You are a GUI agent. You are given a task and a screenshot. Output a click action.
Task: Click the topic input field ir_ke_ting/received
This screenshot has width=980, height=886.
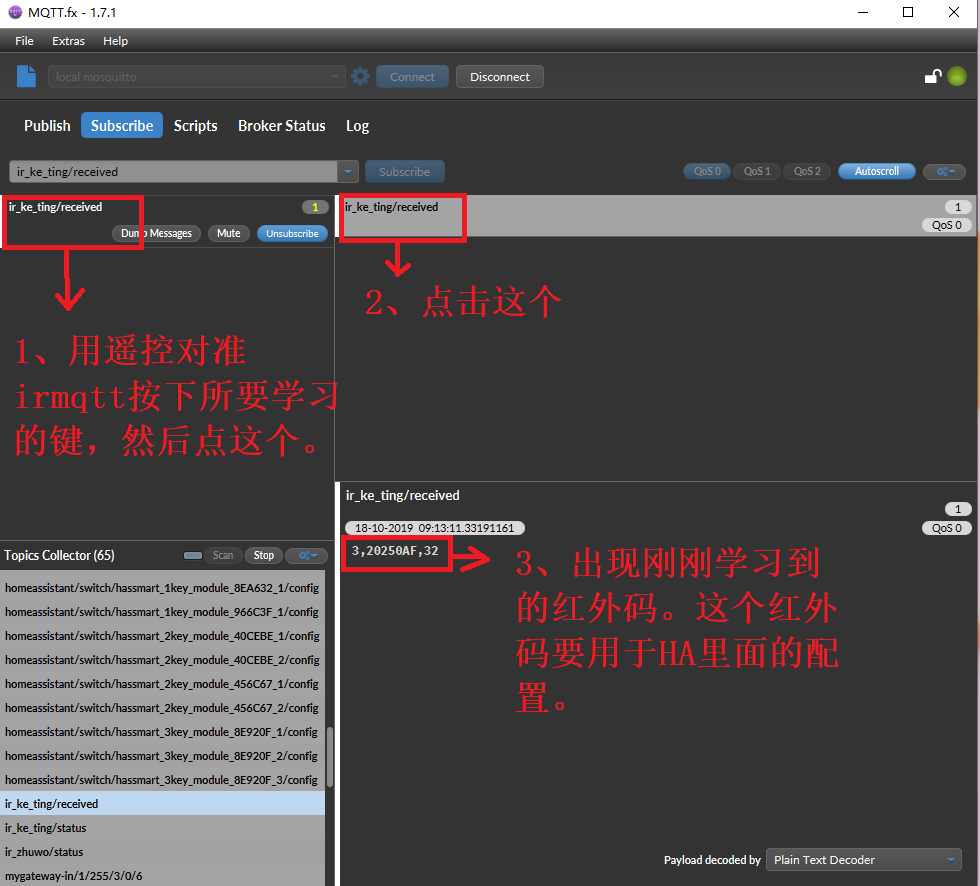tap(173, 172)
